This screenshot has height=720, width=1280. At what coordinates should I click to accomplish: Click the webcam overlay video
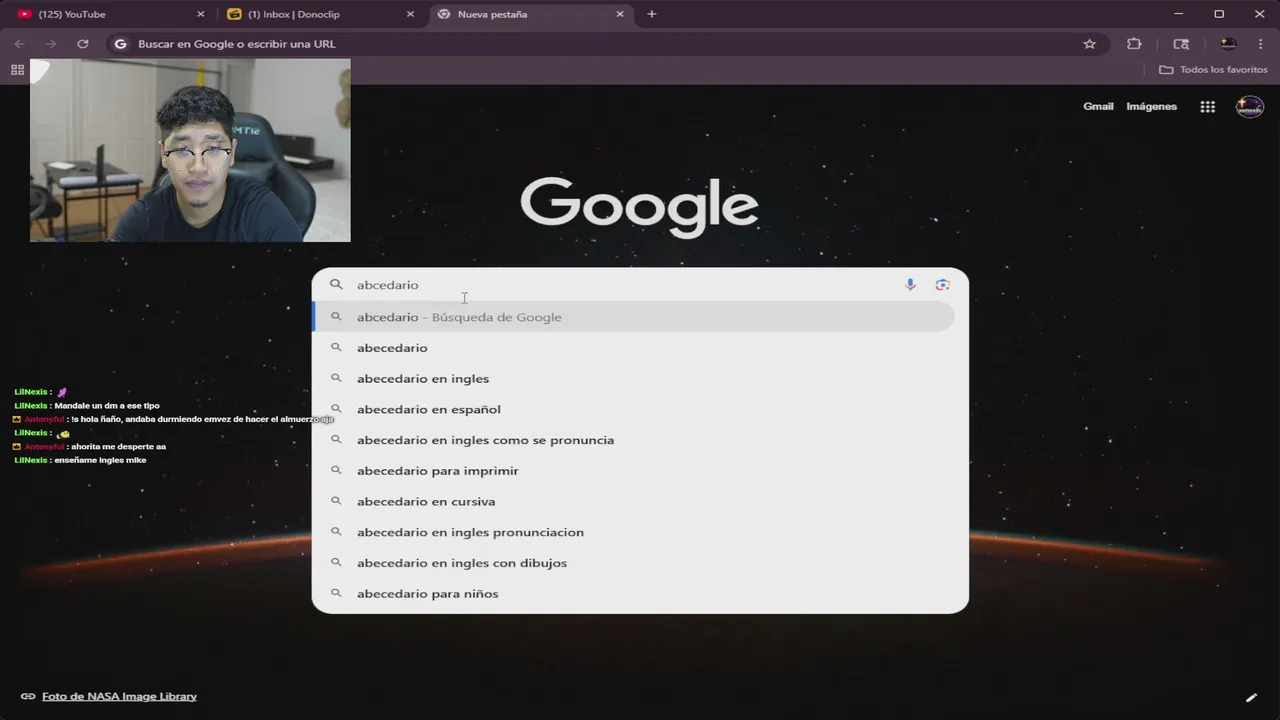(190, 150)
